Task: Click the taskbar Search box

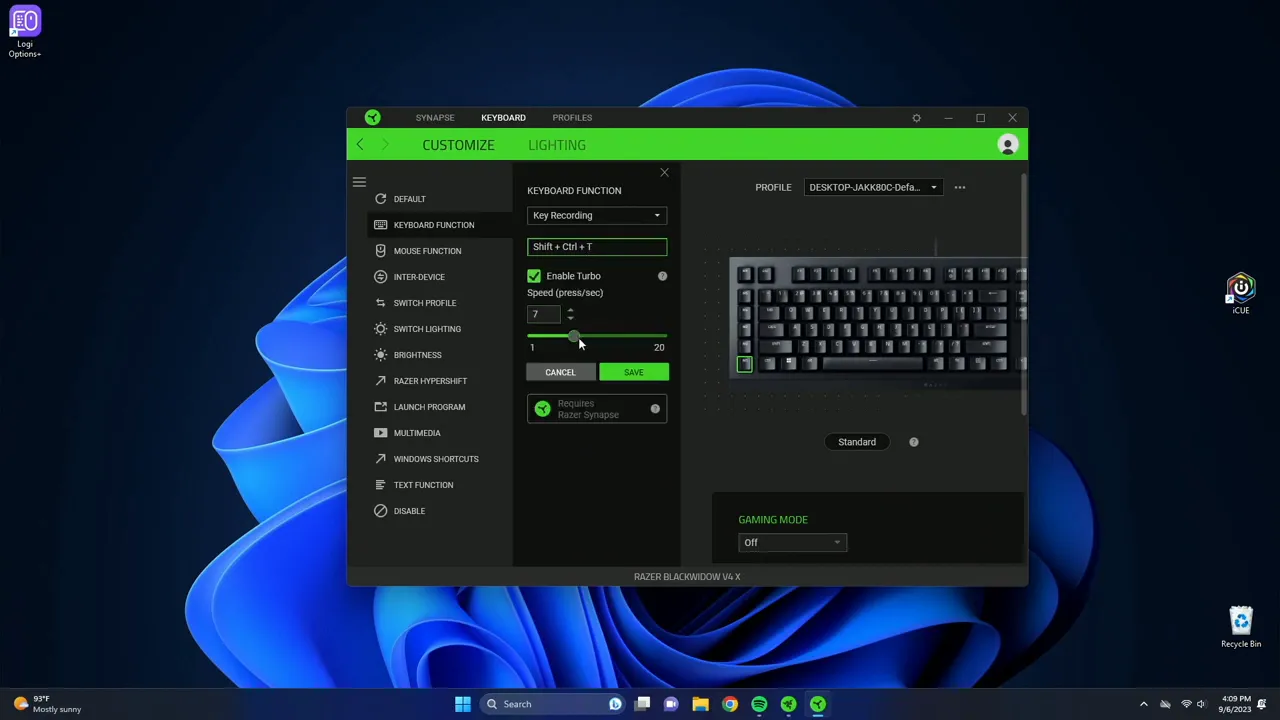Action: coord(551,704)
